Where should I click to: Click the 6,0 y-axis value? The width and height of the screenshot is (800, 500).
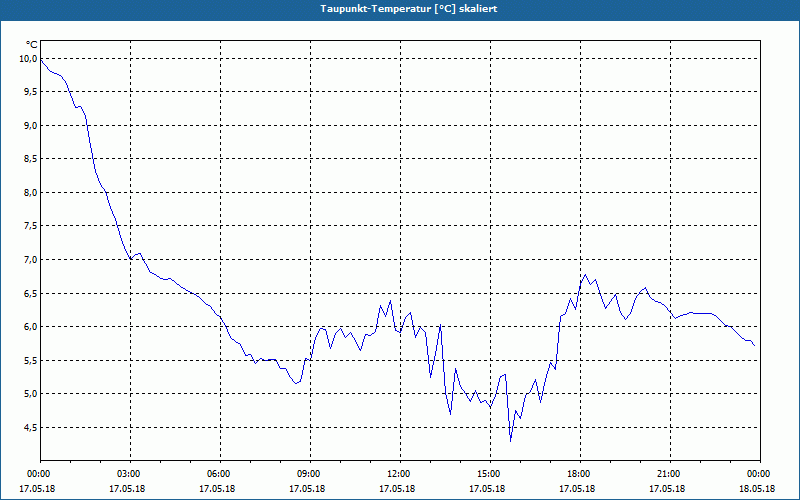click(31, 327)
